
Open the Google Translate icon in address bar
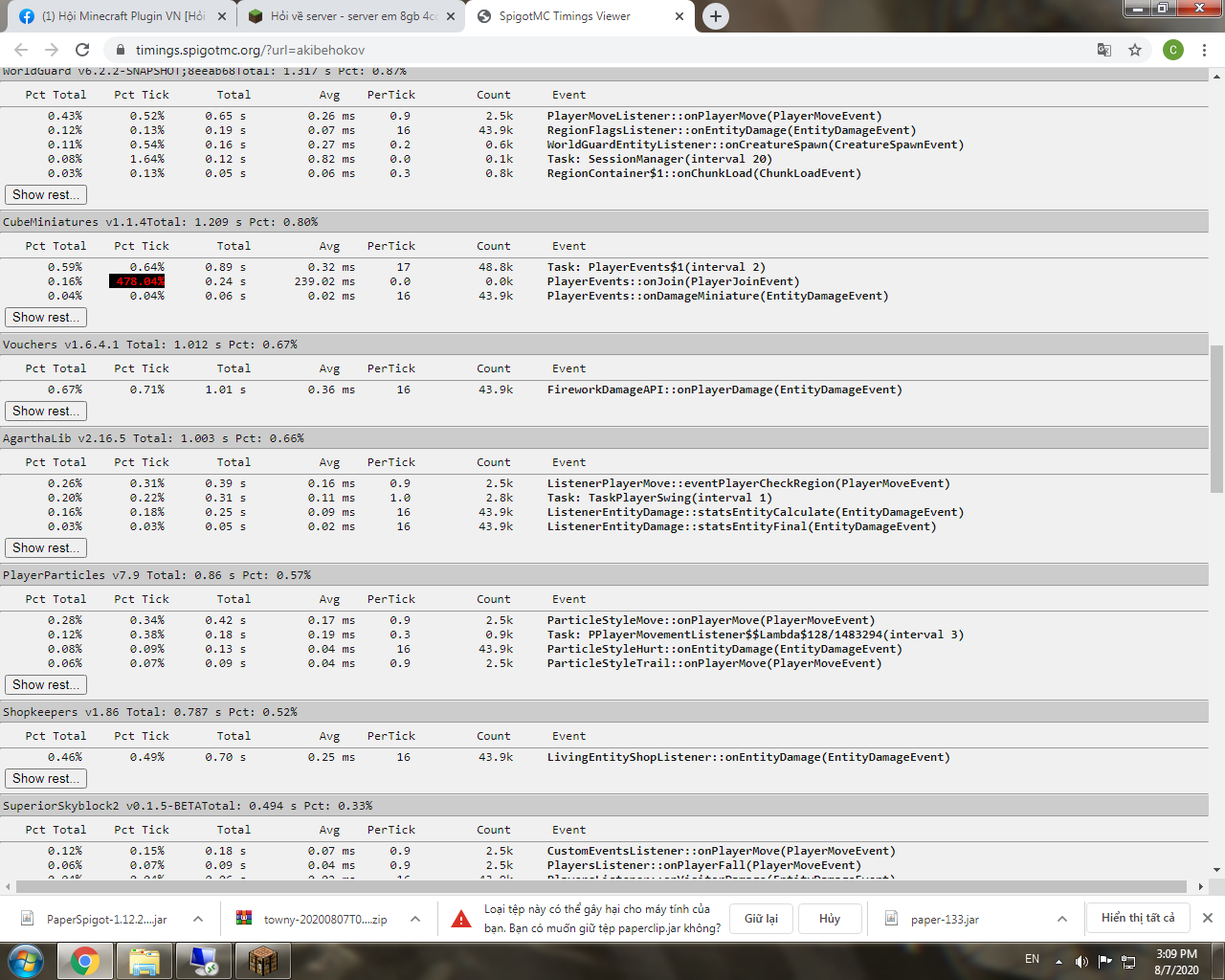pyautogui.click(x=1103, y=50)
